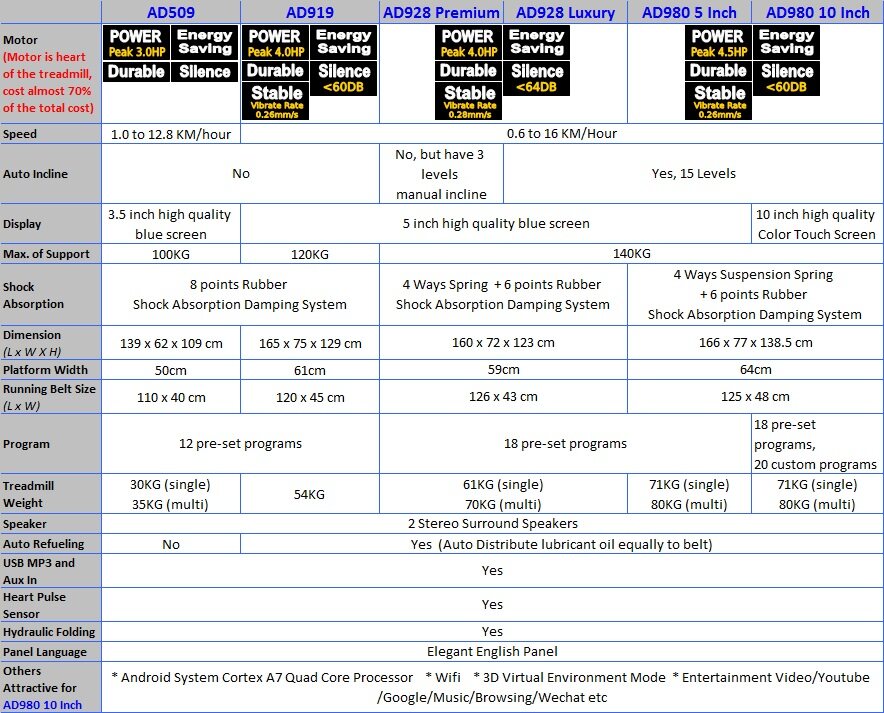The height and width of the screenshot is (713, 884).
Task: Click '2 Stereo Surround Speakers' cell
Action: click(492, 524)
